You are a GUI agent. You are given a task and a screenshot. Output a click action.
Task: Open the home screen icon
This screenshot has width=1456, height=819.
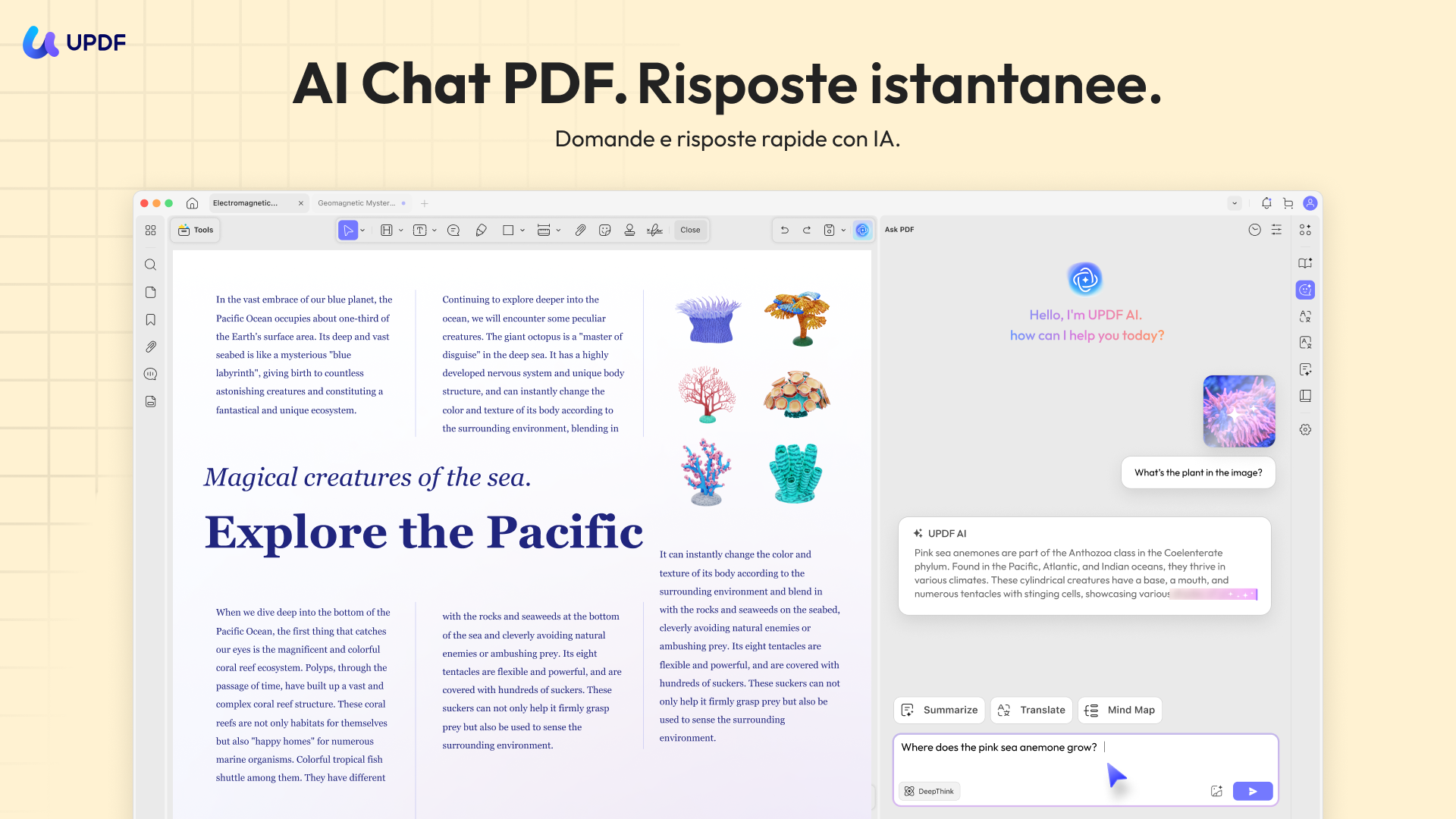tap(193, 203)
